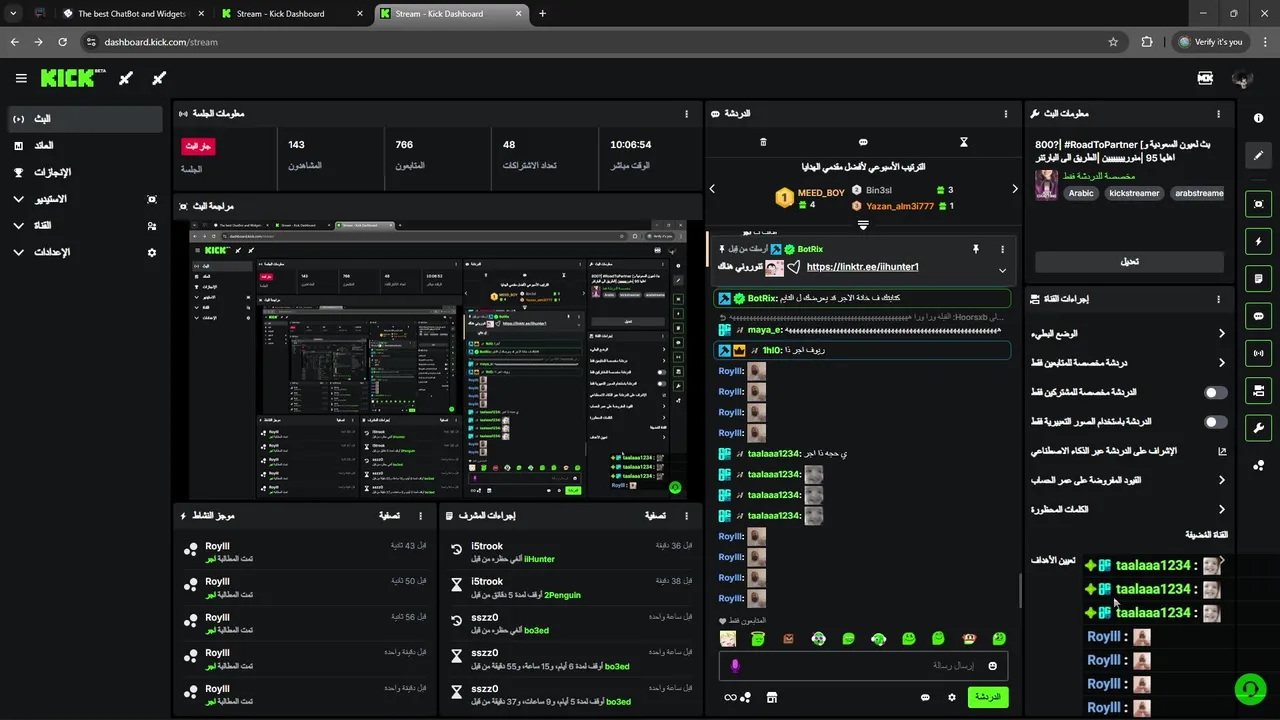
Task: Click the stream preview thumbnail
Action: click(438, 360)
